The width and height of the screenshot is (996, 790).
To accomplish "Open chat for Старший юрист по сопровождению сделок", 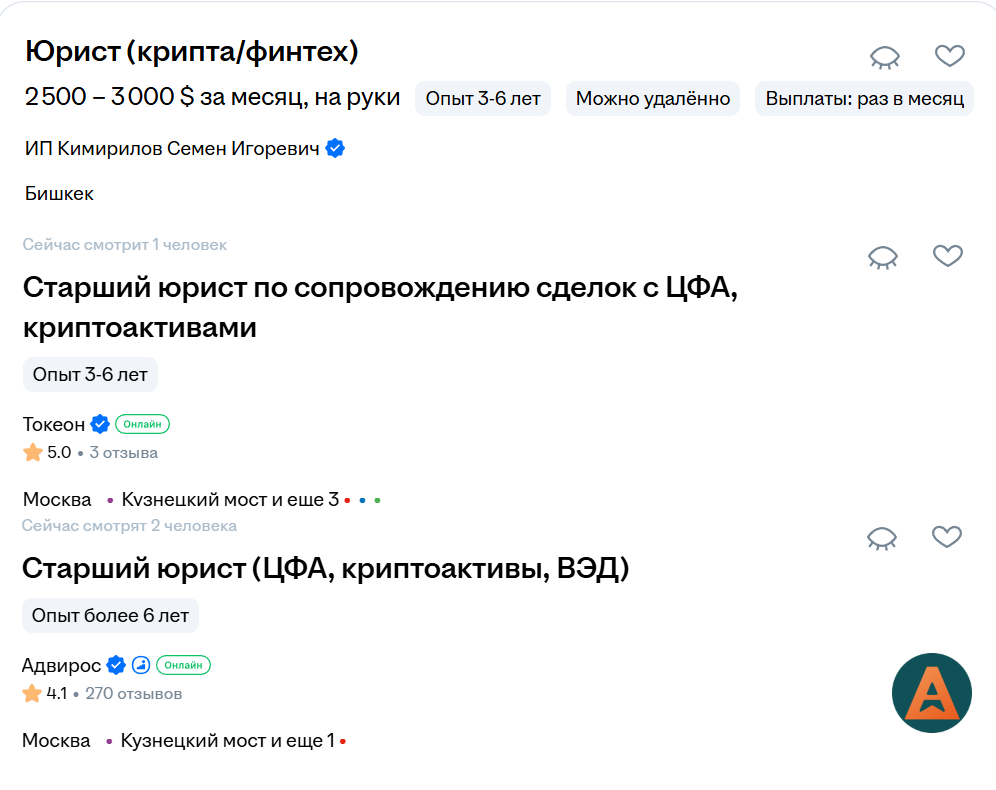I will pyautogui.click(x=882, y=257).
